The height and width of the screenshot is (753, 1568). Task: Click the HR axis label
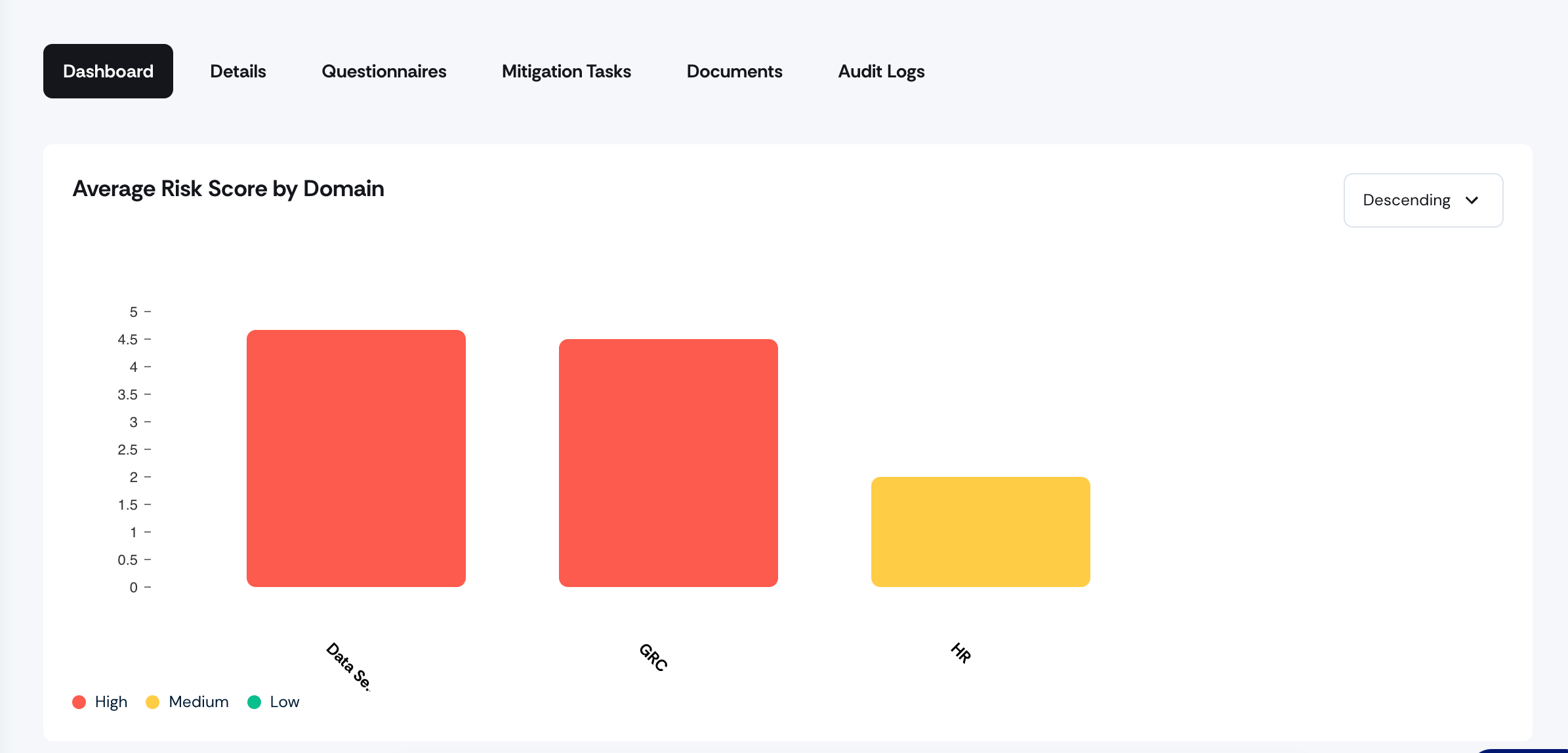(x=961, y=653)
